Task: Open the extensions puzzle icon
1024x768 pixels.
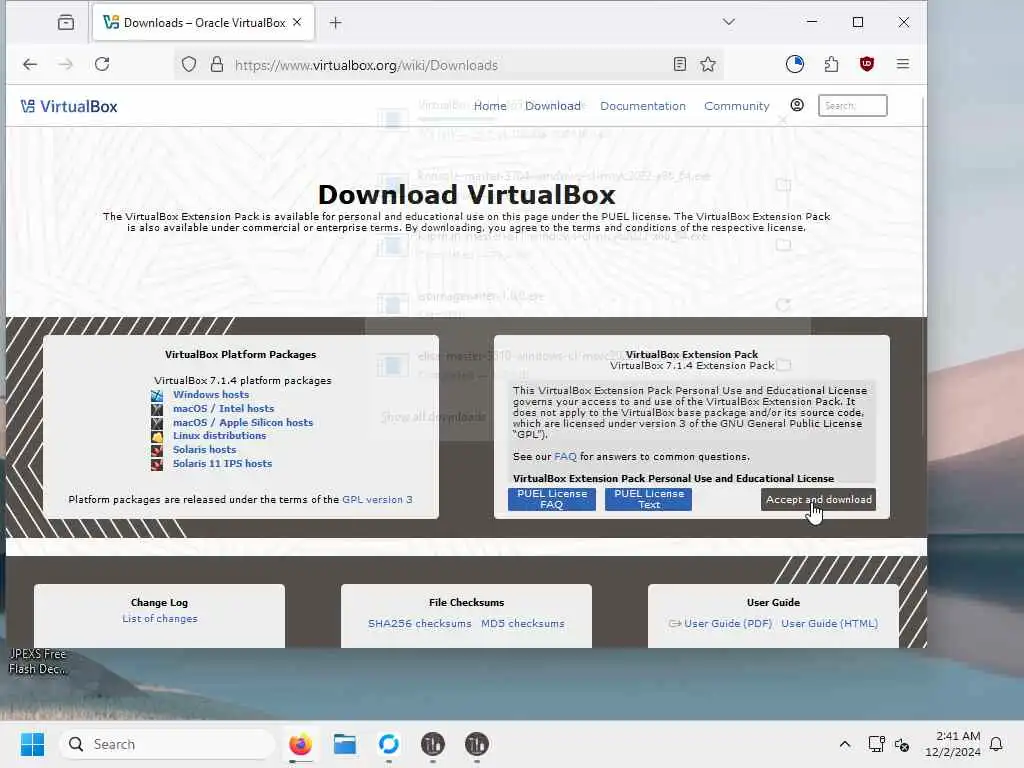Action: (x=831, y=64)
